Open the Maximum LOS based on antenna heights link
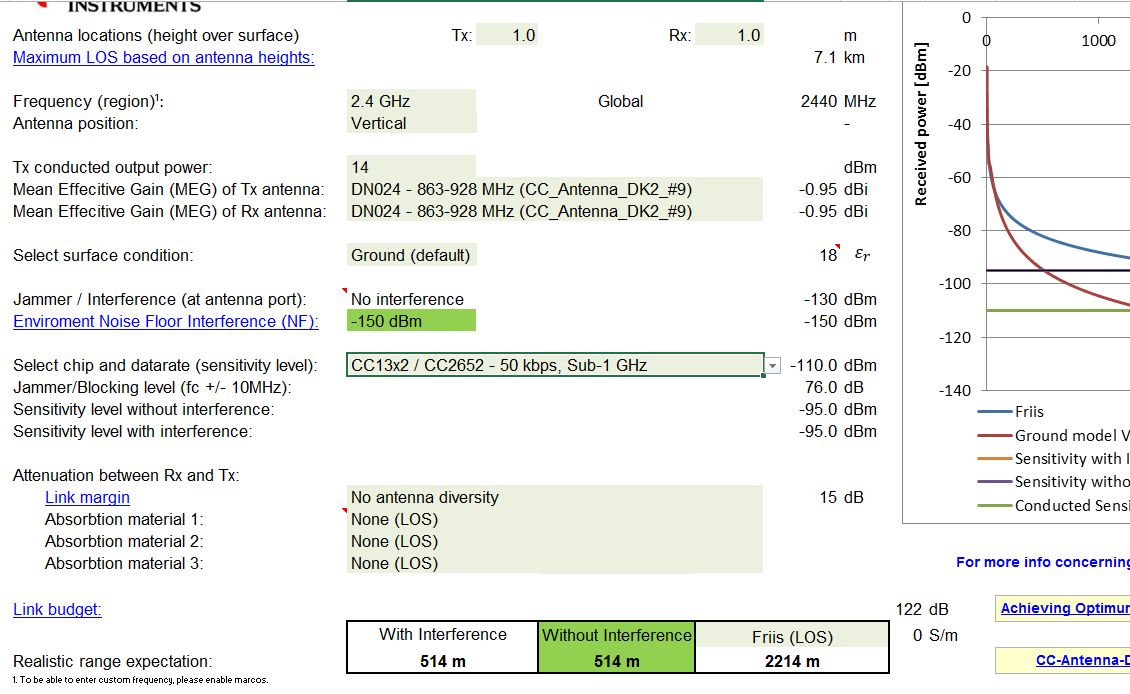This screenshot has height=694, width=1130. click(x=163, y=57)
